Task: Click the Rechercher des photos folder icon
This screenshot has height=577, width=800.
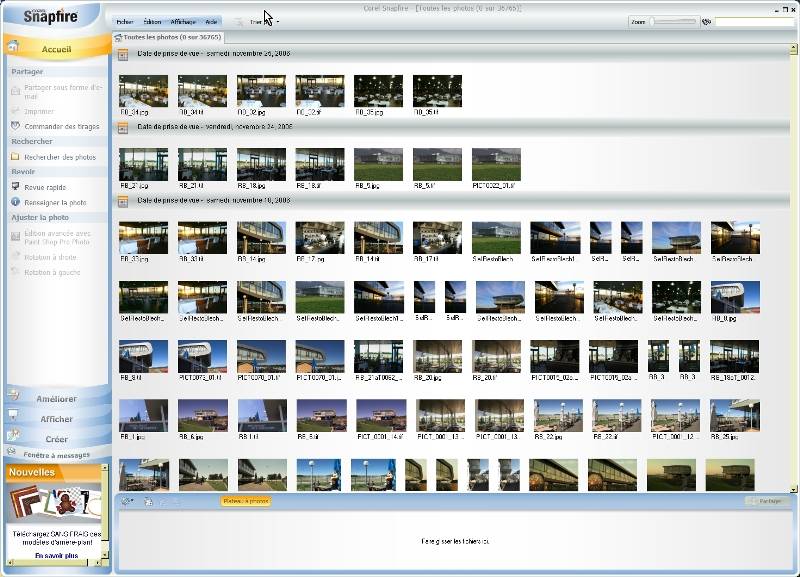Action: (x=15, y=157)
